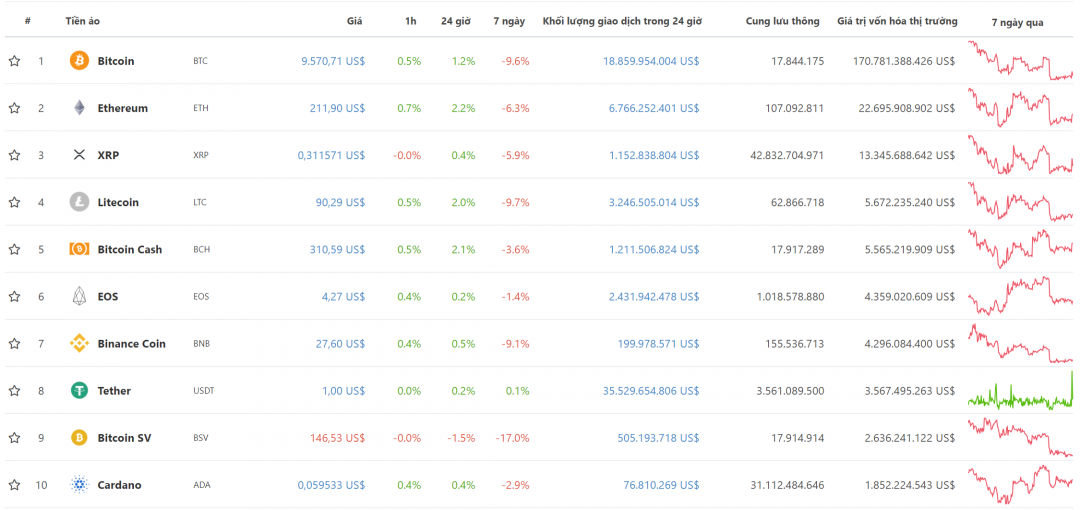The height and width of the screenshot is (510, 1080).
Task: Open Bitcoin's 7-day sparkline chart
Action: (x=1020, y=61)
